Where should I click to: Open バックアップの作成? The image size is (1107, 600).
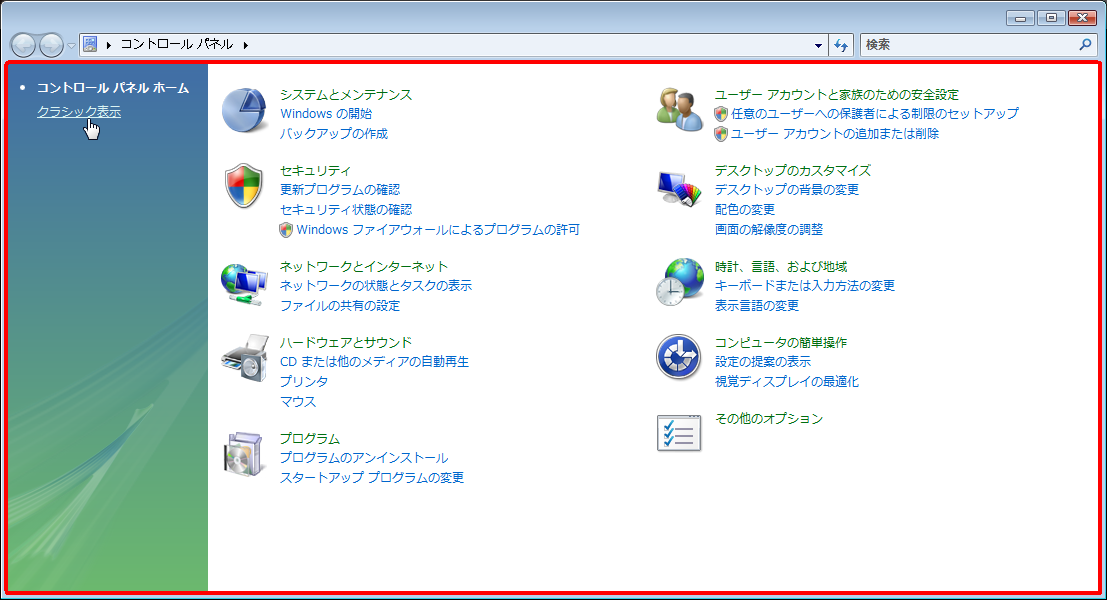[334, 133]
